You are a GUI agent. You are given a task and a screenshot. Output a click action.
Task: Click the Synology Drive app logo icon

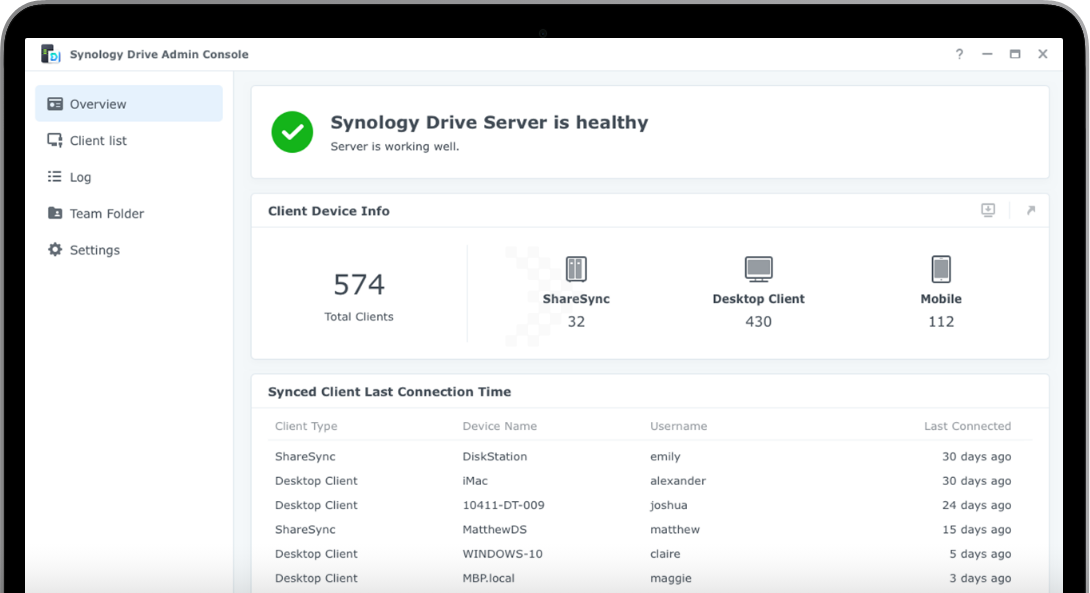[x=51, y=54]
